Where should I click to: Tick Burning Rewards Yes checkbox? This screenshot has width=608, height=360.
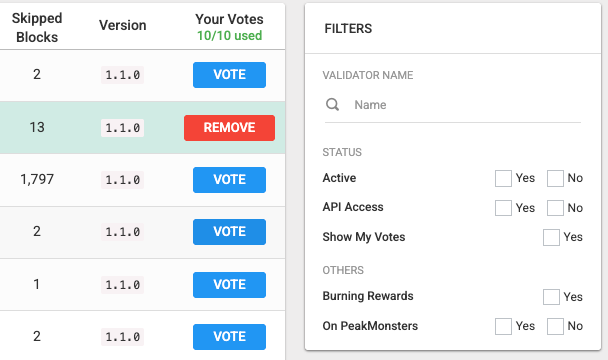click(x=551, y=297)
